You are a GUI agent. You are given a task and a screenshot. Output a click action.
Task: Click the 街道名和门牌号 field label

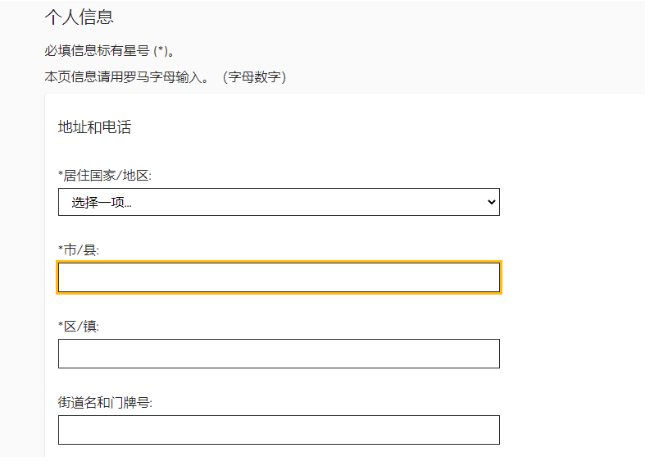pyautogui.click(x=105, y=402)
